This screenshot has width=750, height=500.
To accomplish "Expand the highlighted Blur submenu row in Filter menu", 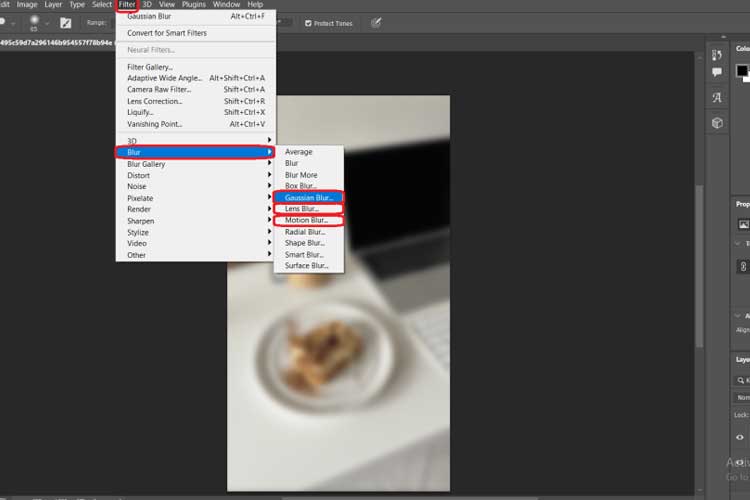I will click(x=195, y=152).
